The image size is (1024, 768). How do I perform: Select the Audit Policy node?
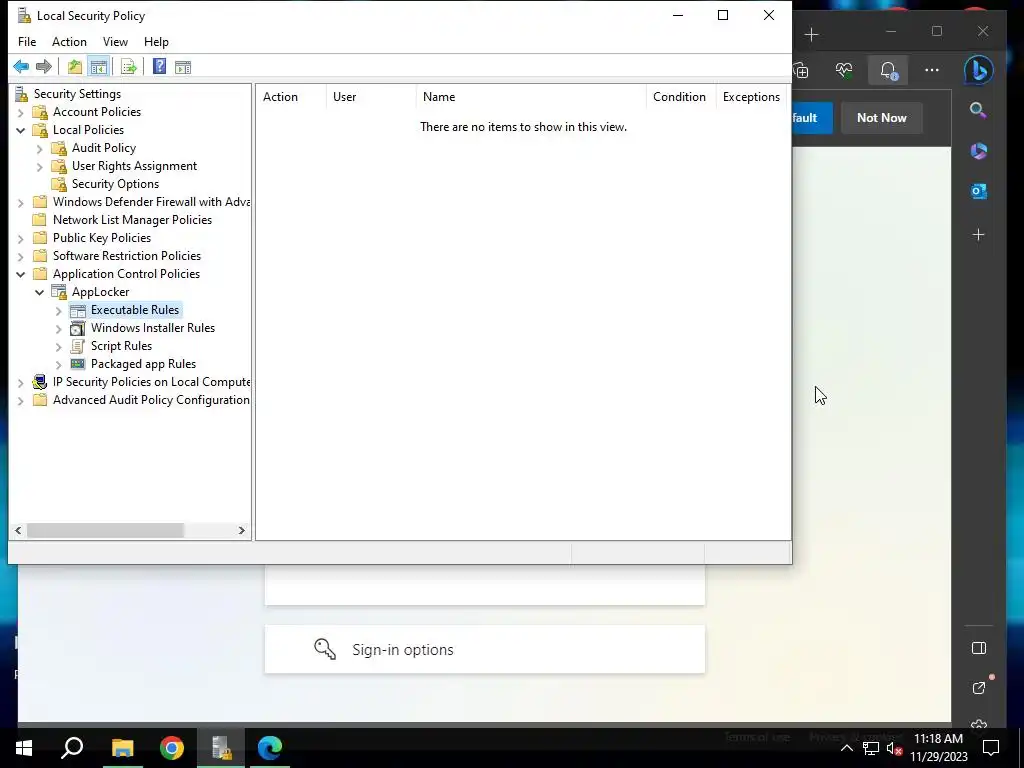tap(104, 148)
